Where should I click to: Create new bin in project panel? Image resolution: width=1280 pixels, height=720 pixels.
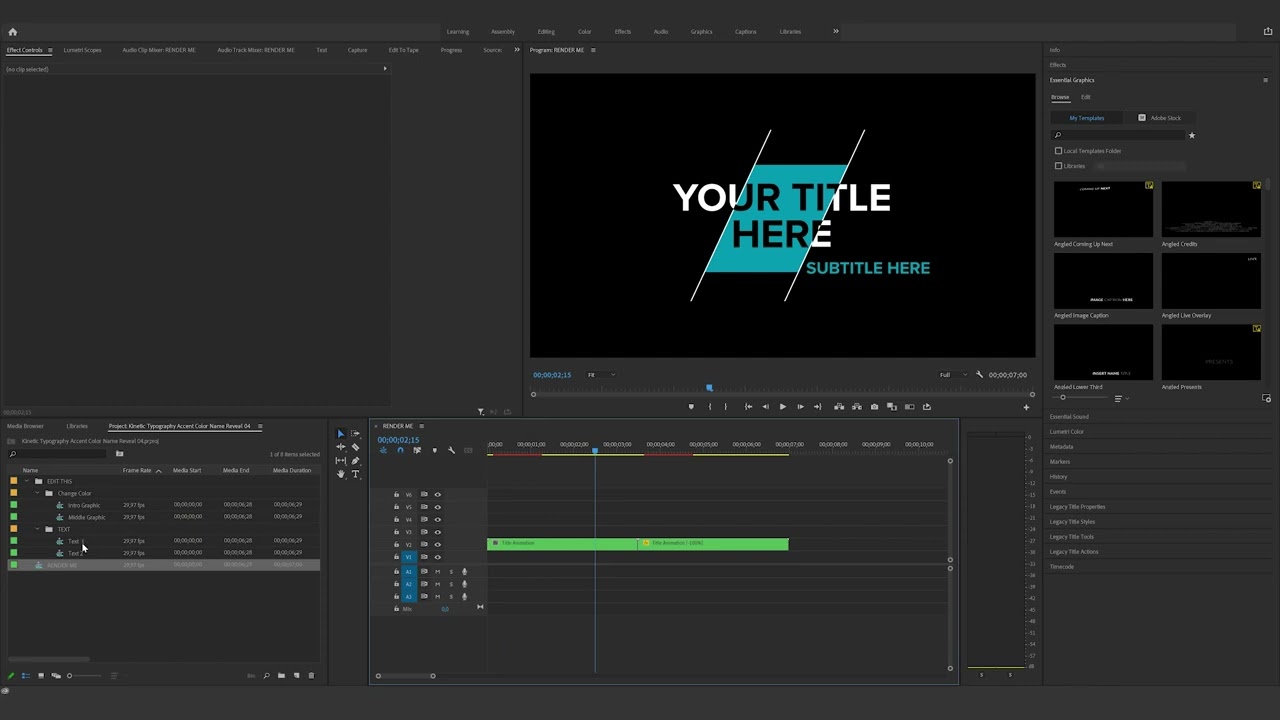[281, 676]
